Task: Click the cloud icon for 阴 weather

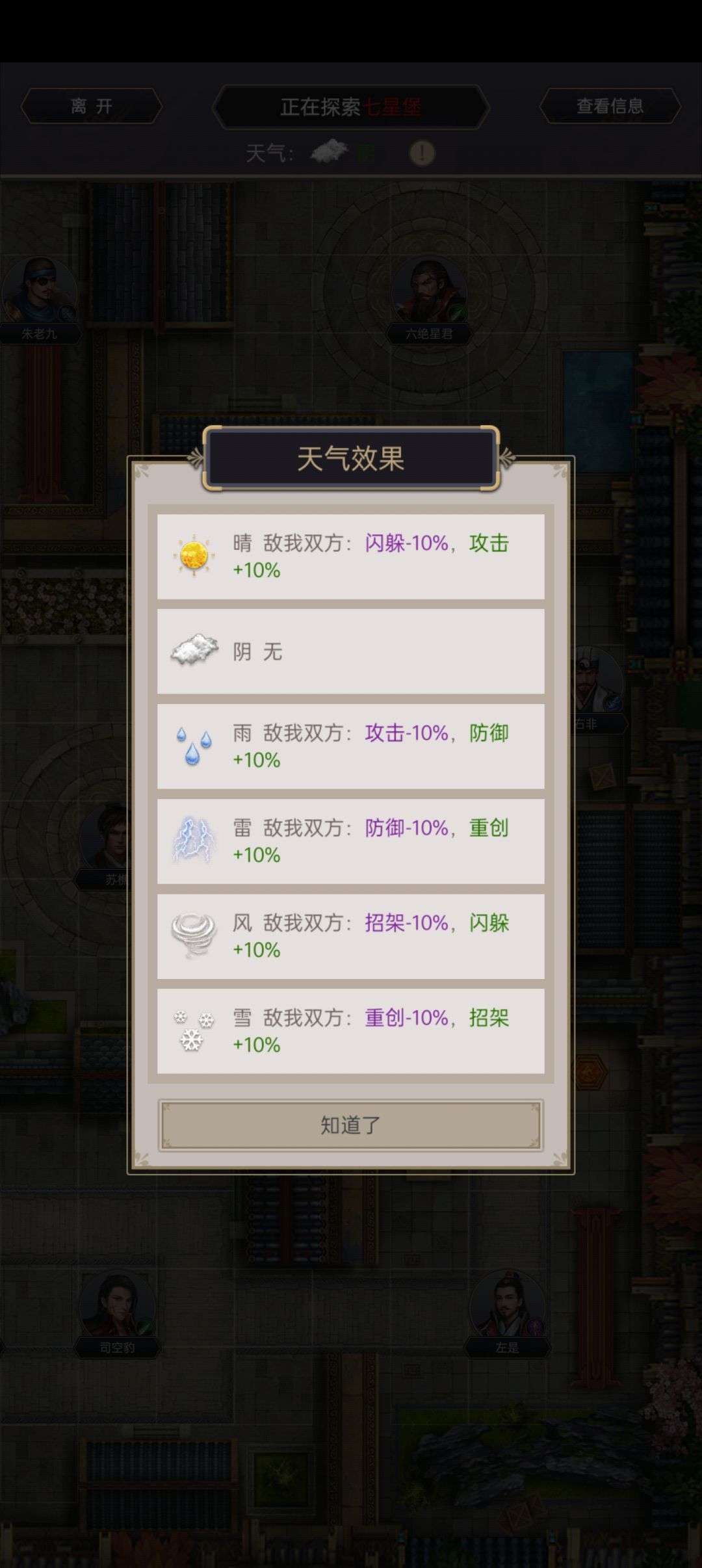Action: tap(192, 650)
